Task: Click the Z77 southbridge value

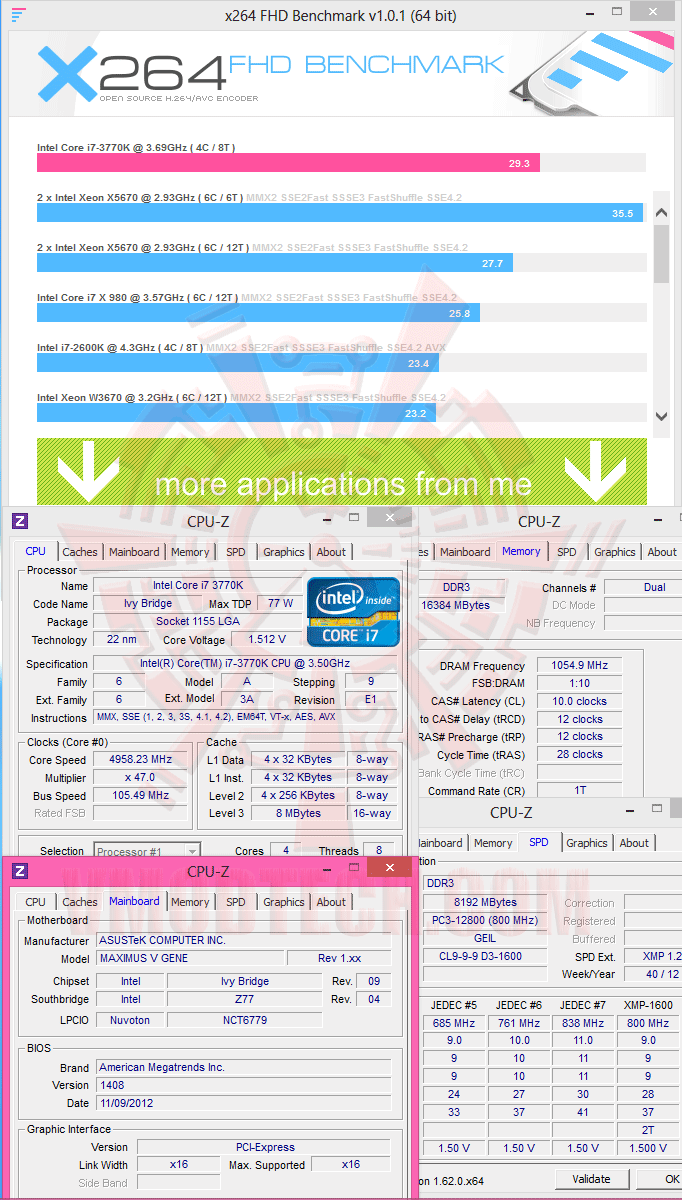Action: (x=245, y=999)
